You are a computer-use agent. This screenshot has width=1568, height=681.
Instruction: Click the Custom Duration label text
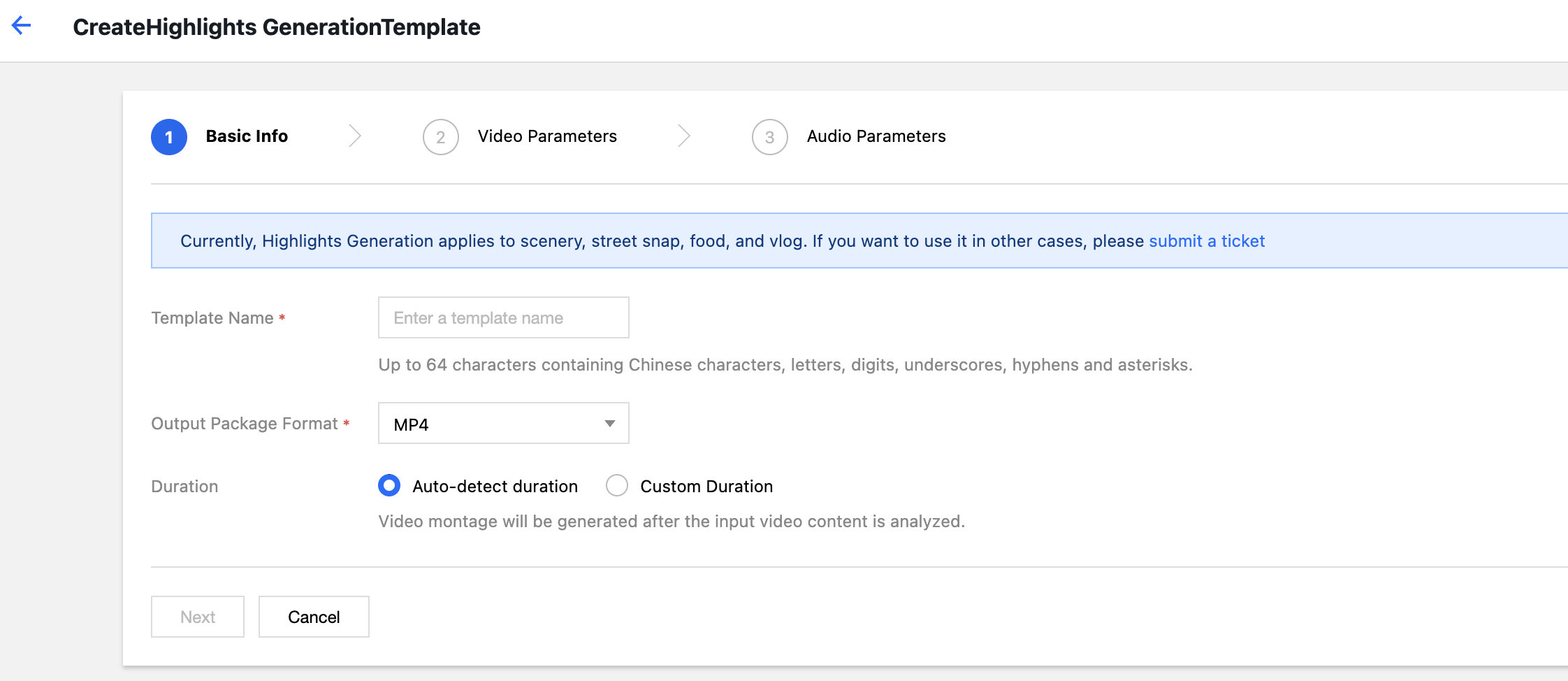pos(706,487)
